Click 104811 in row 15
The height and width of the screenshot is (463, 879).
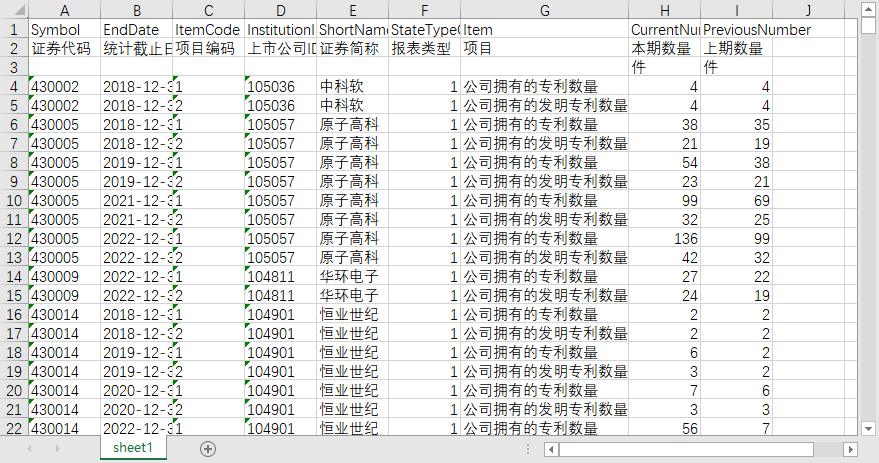(x=281, y=295)
